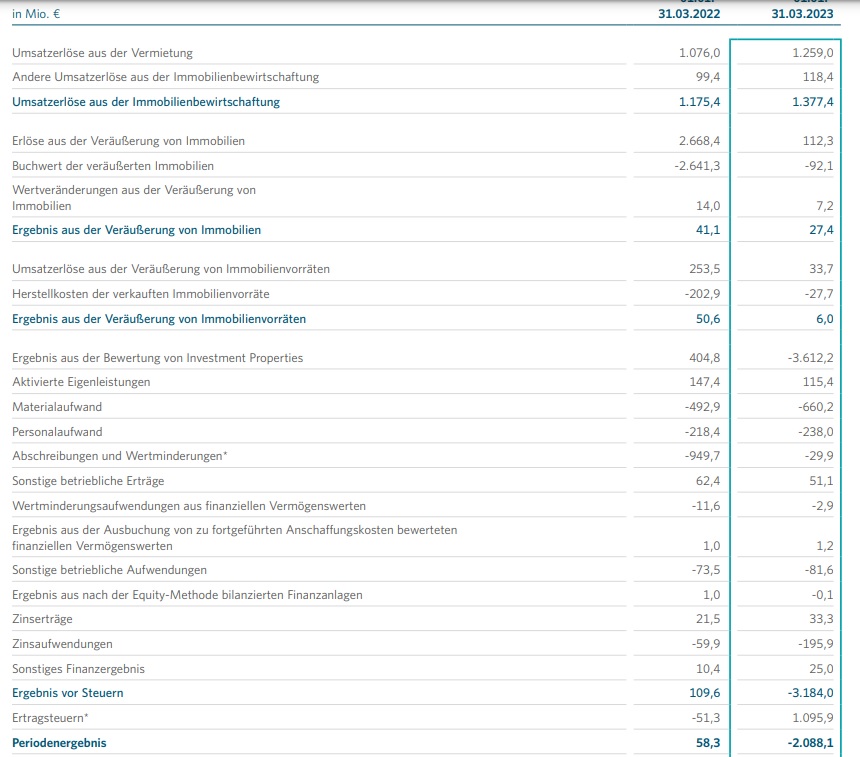Click value -11,6
Screen dimensions: 860x757
coord(705,506)
